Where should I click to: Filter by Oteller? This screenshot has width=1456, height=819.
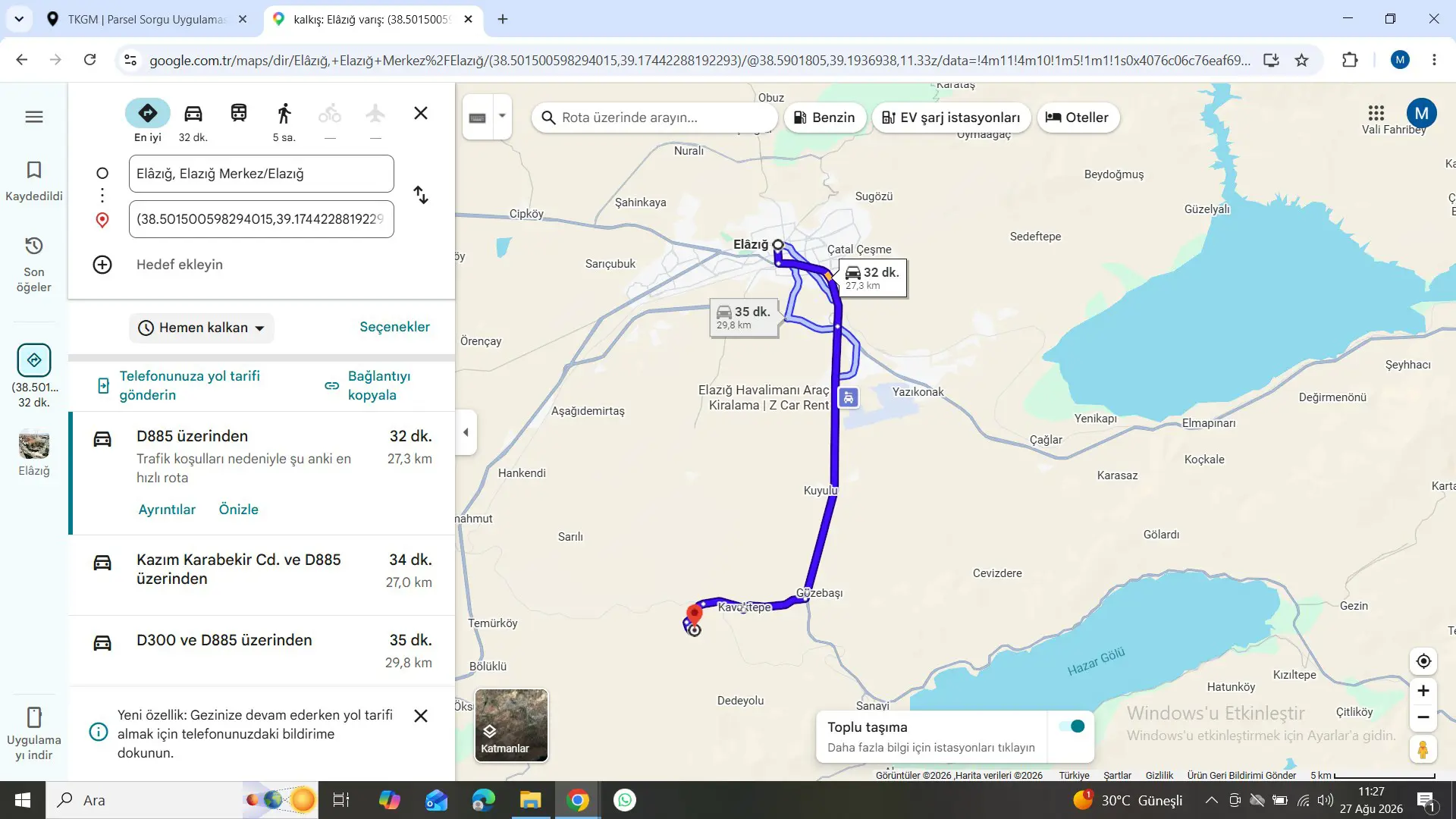pyautogui.click(x=1078, y=118)
